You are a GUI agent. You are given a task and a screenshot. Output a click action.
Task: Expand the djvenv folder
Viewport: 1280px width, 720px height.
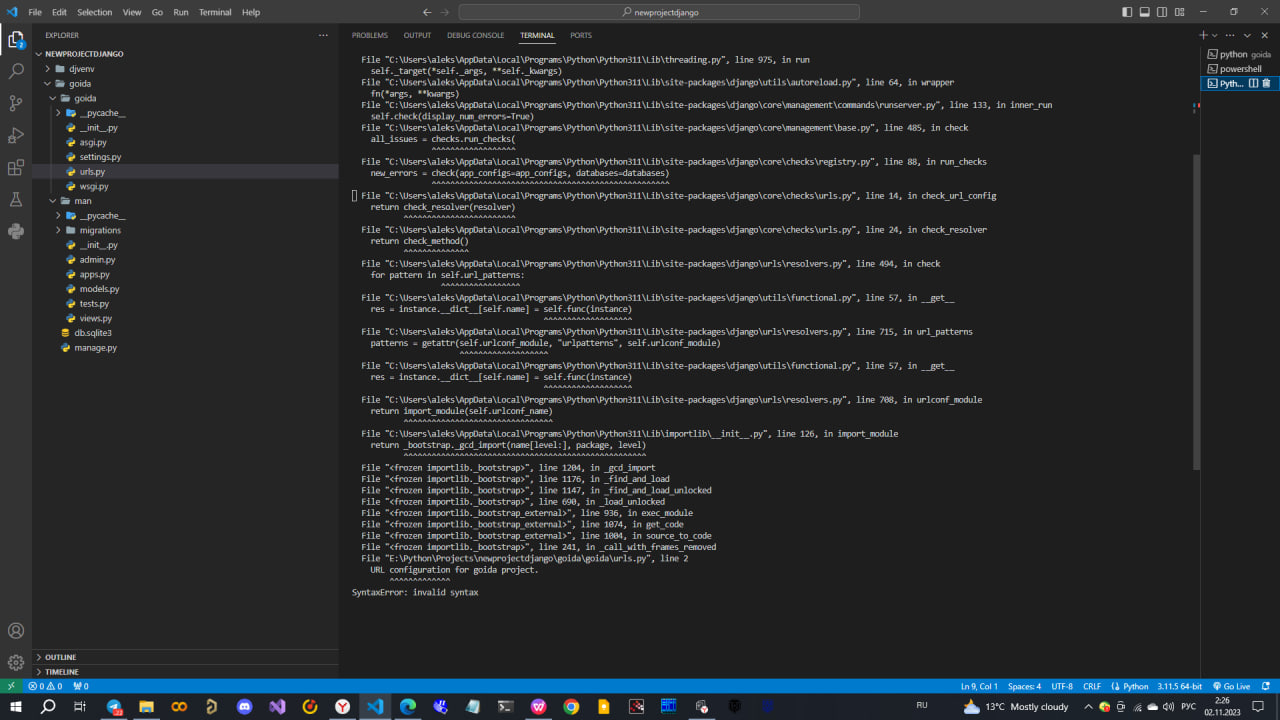(185, 69)
